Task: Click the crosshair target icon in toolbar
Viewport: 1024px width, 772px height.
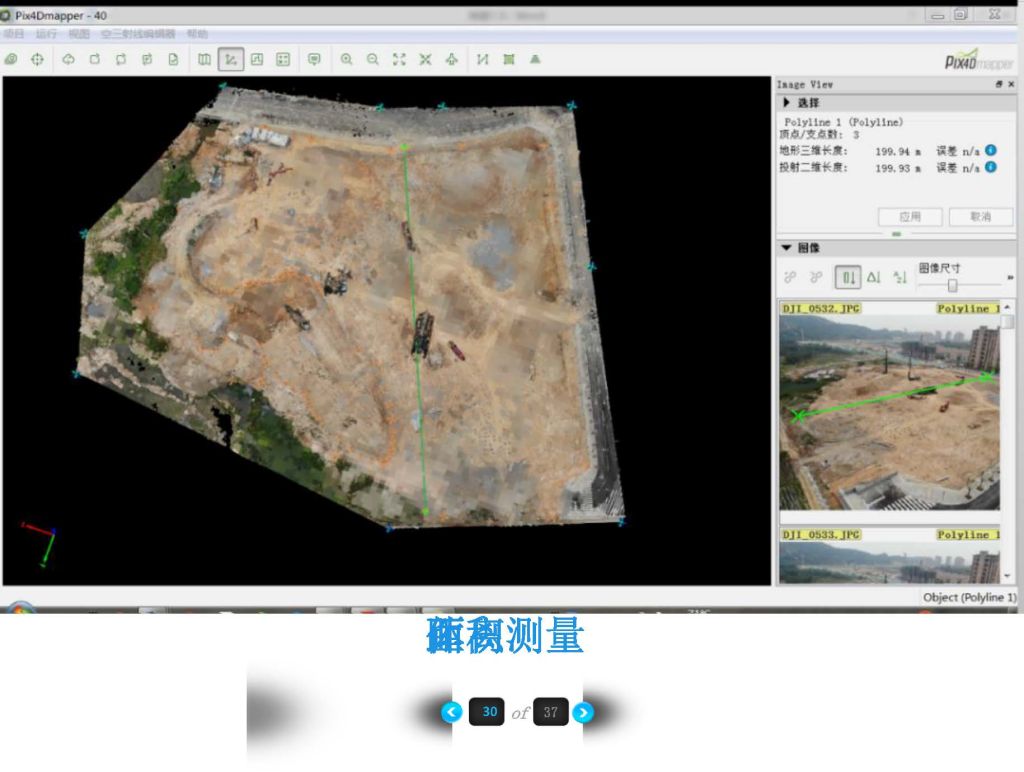Action: tap(37, 60)
